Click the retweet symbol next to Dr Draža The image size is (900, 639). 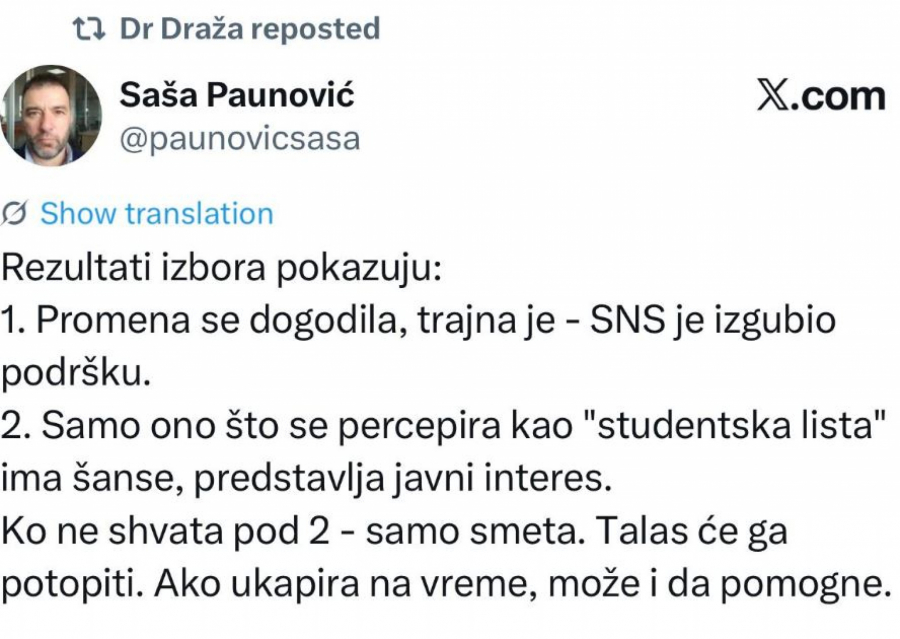tap(90, 29)
